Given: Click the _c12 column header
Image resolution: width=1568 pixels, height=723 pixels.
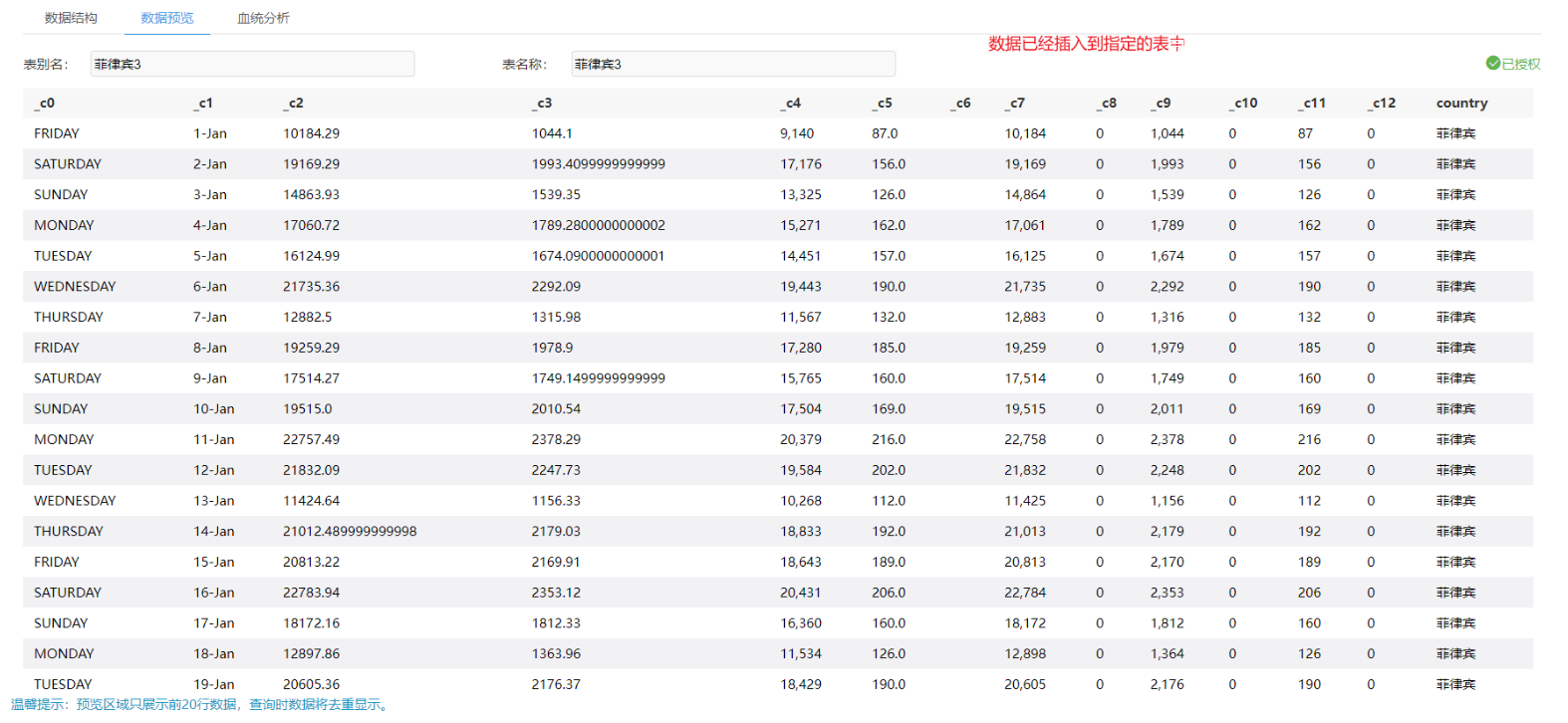Looking at the screenshot, I should [x=1382, y=103].
